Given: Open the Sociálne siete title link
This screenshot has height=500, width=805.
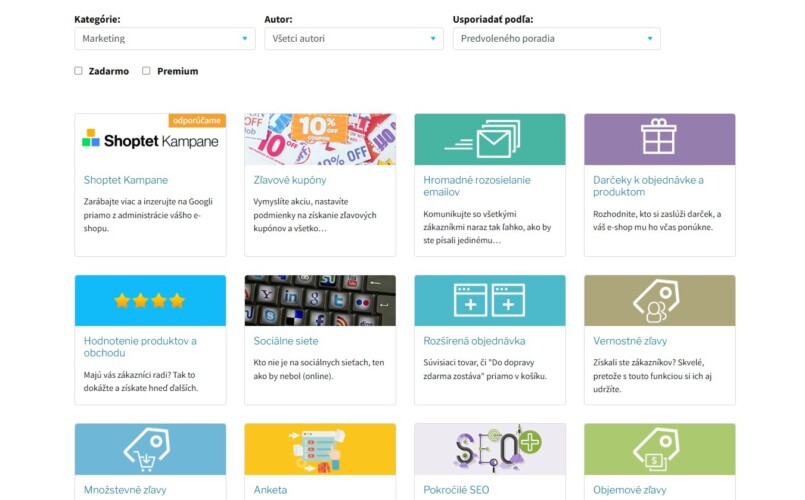Looking at the screenshot, I should [285, 341].
